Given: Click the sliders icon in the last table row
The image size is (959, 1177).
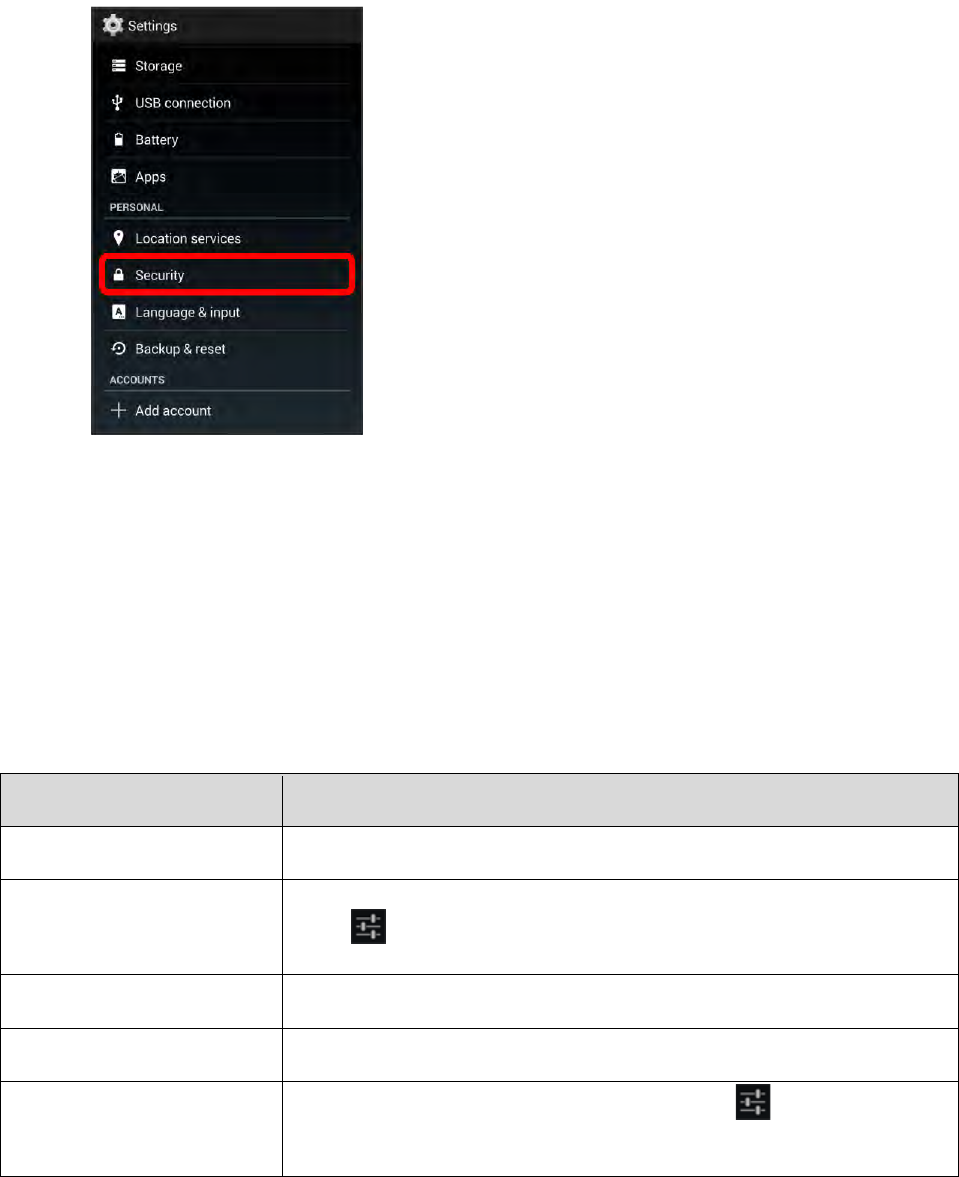Looking at the screenshot, I should point(753,1102).
